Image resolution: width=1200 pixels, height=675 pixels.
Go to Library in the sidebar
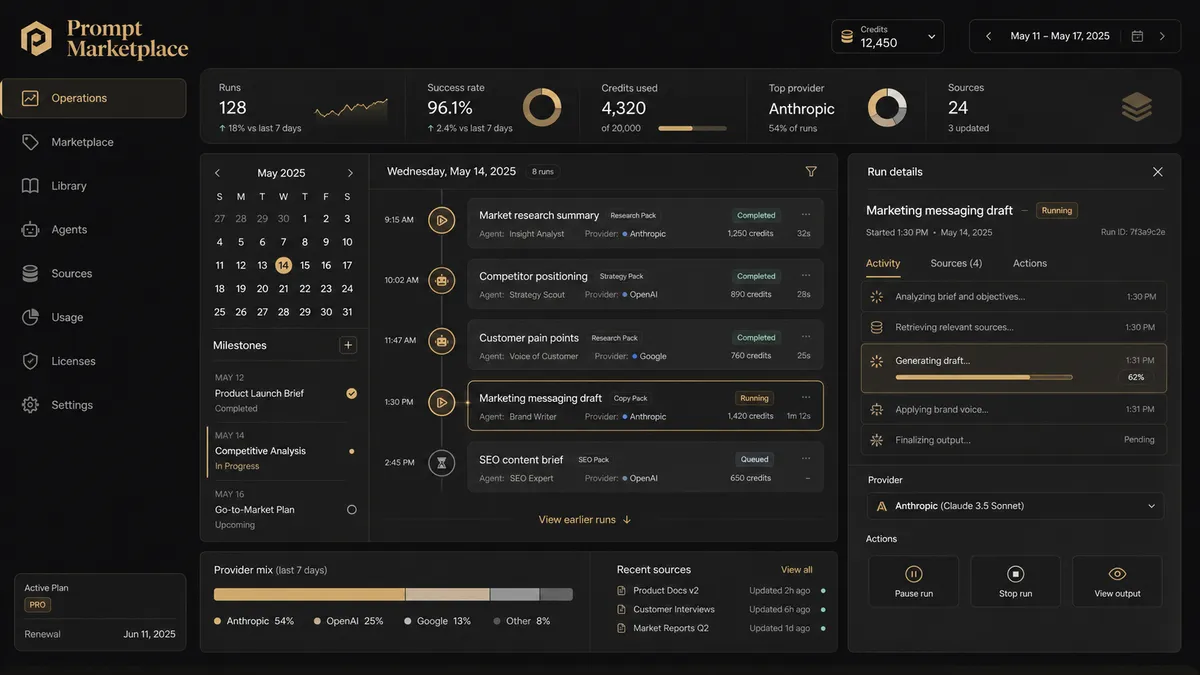click(x=93, y=186)
